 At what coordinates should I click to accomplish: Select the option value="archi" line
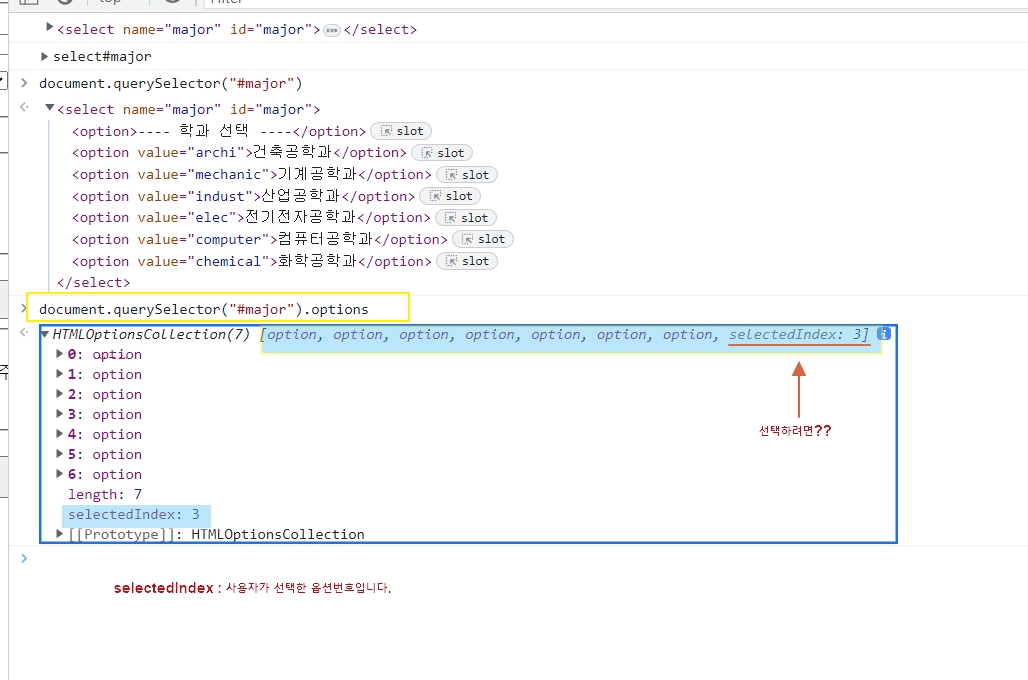tap(239, 152)
